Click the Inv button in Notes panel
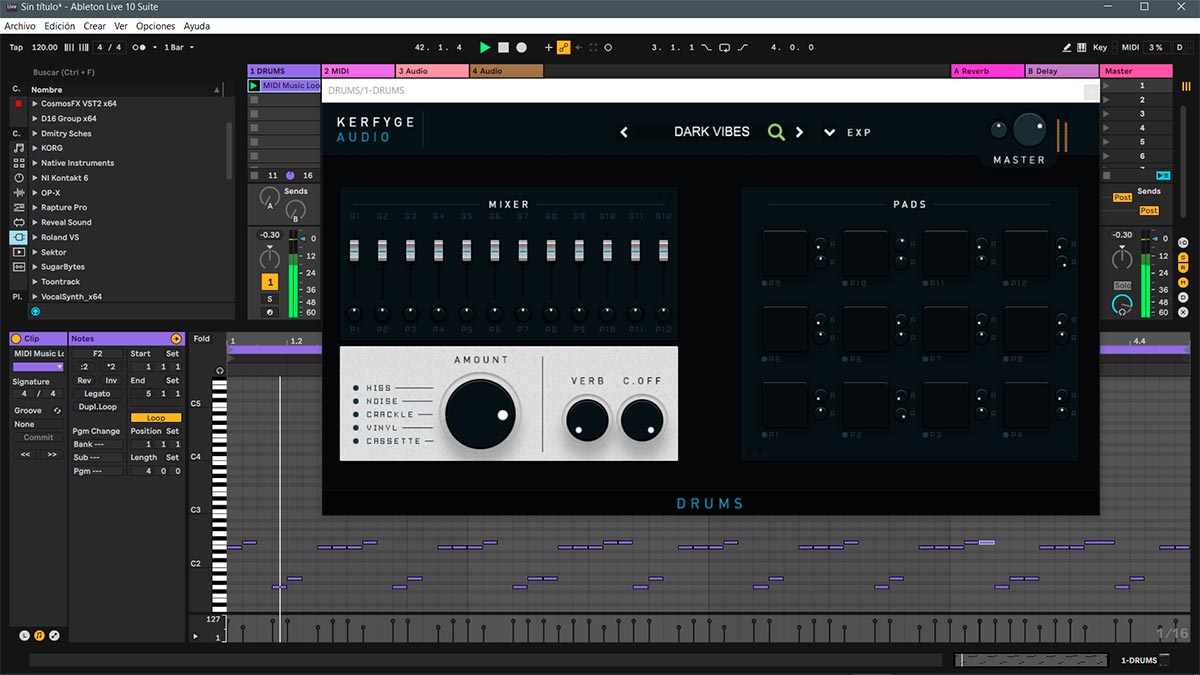 point(111,380)
